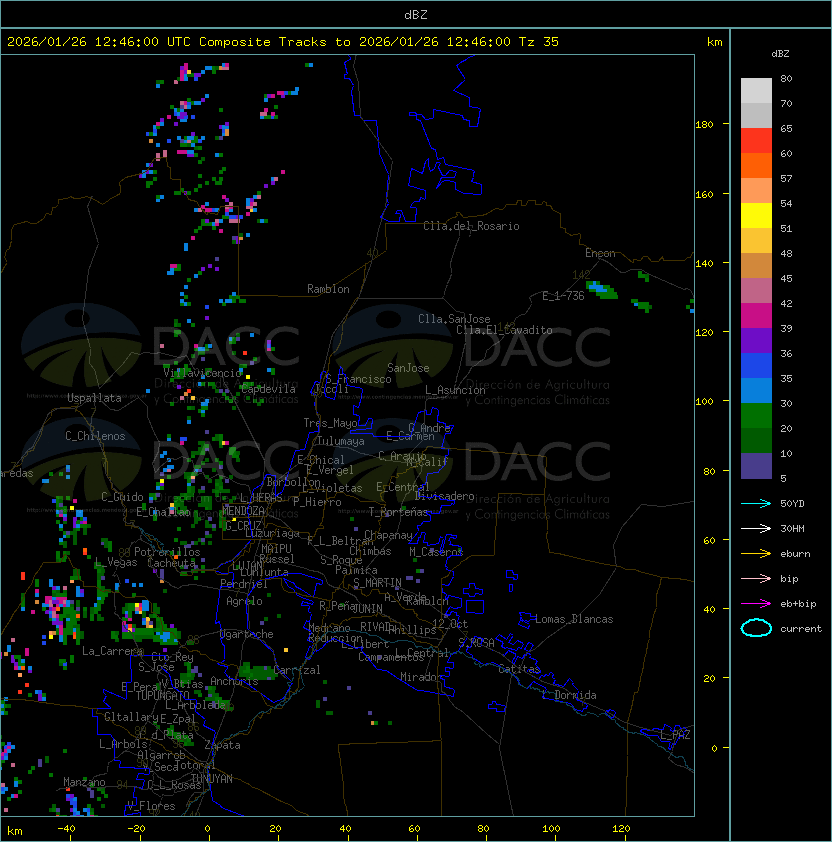Click the '-40' km tick on horizontal axis
This screenshot has height=842, width=832.
pos(66,829)
